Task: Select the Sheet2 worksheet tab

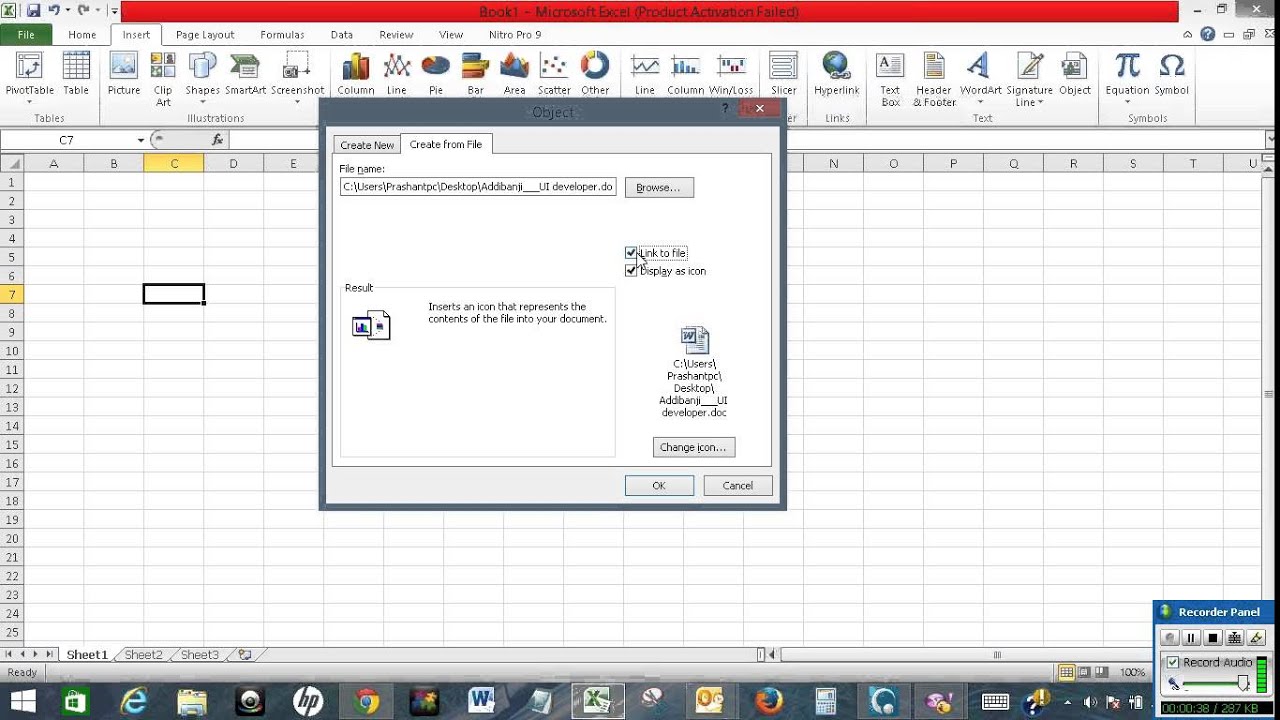Action: [x=143, y=655]
